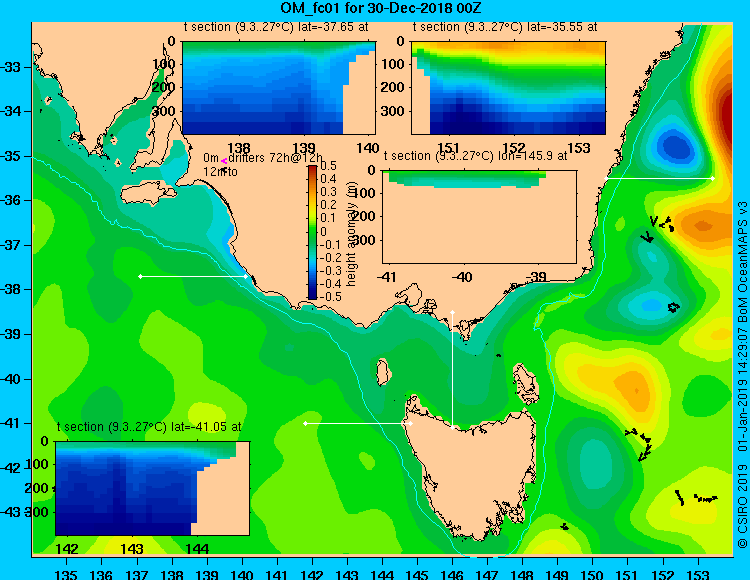The height and width of the screenshot is (580, 750).
Task: Click the dark blue low-anomaly eddy near 152E 35S
Action: point(673,146)
